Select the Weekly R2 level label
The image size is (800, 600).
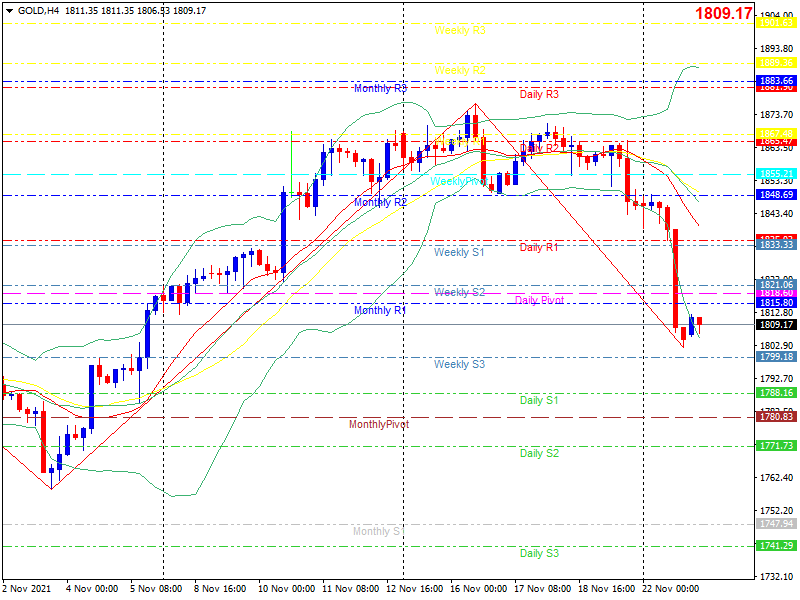coord(460,70)
